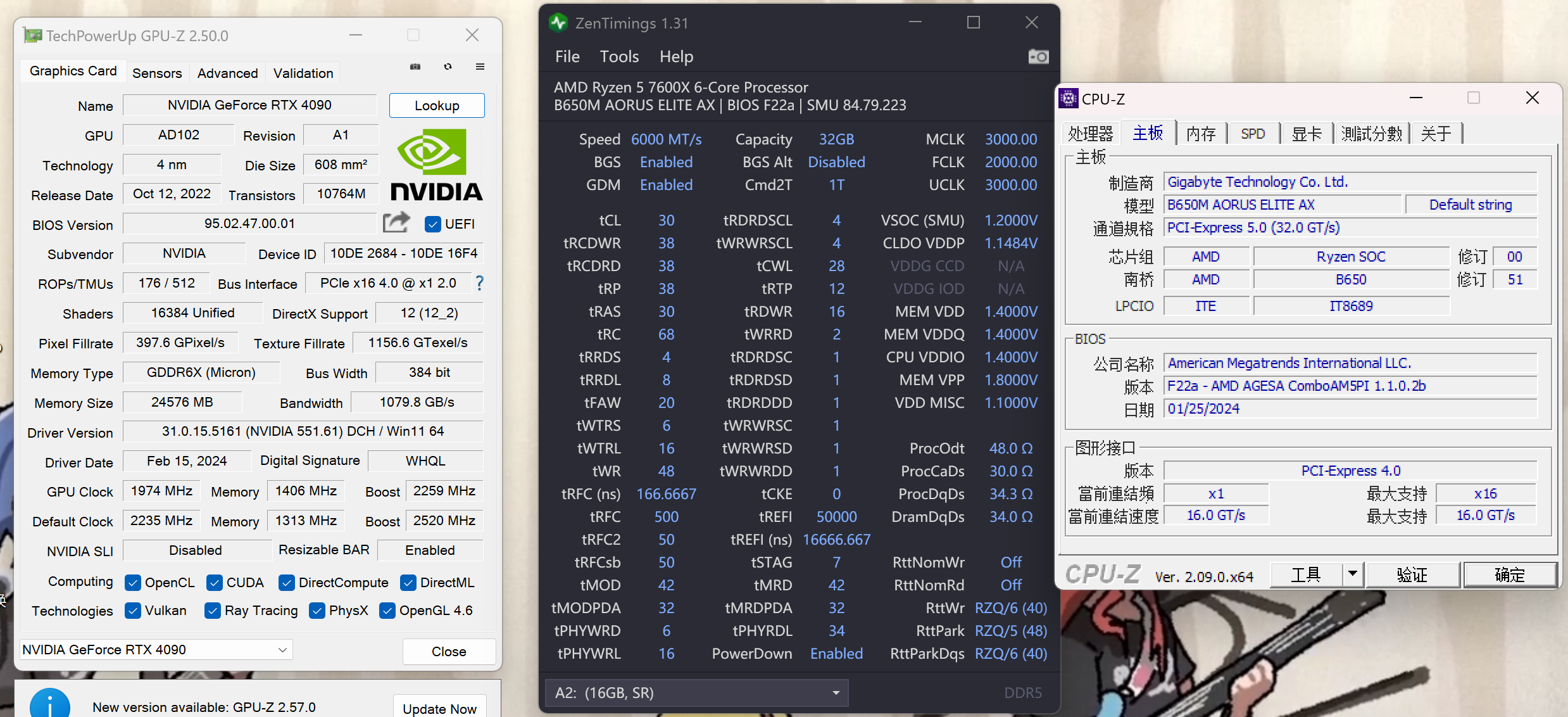Viewport: 1568px width, 717px height.
Task: Open the A2 memory slot dropdown in ZenTimings
Action: (836, 693)
